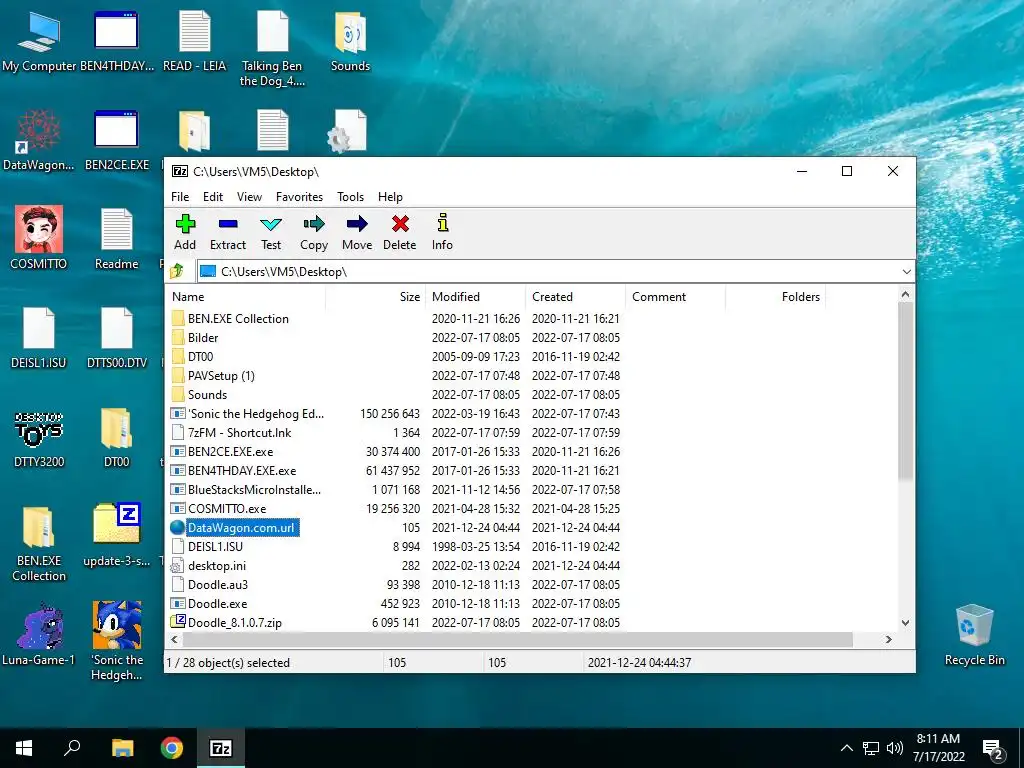Click the Extract toolbar icon

228,232
